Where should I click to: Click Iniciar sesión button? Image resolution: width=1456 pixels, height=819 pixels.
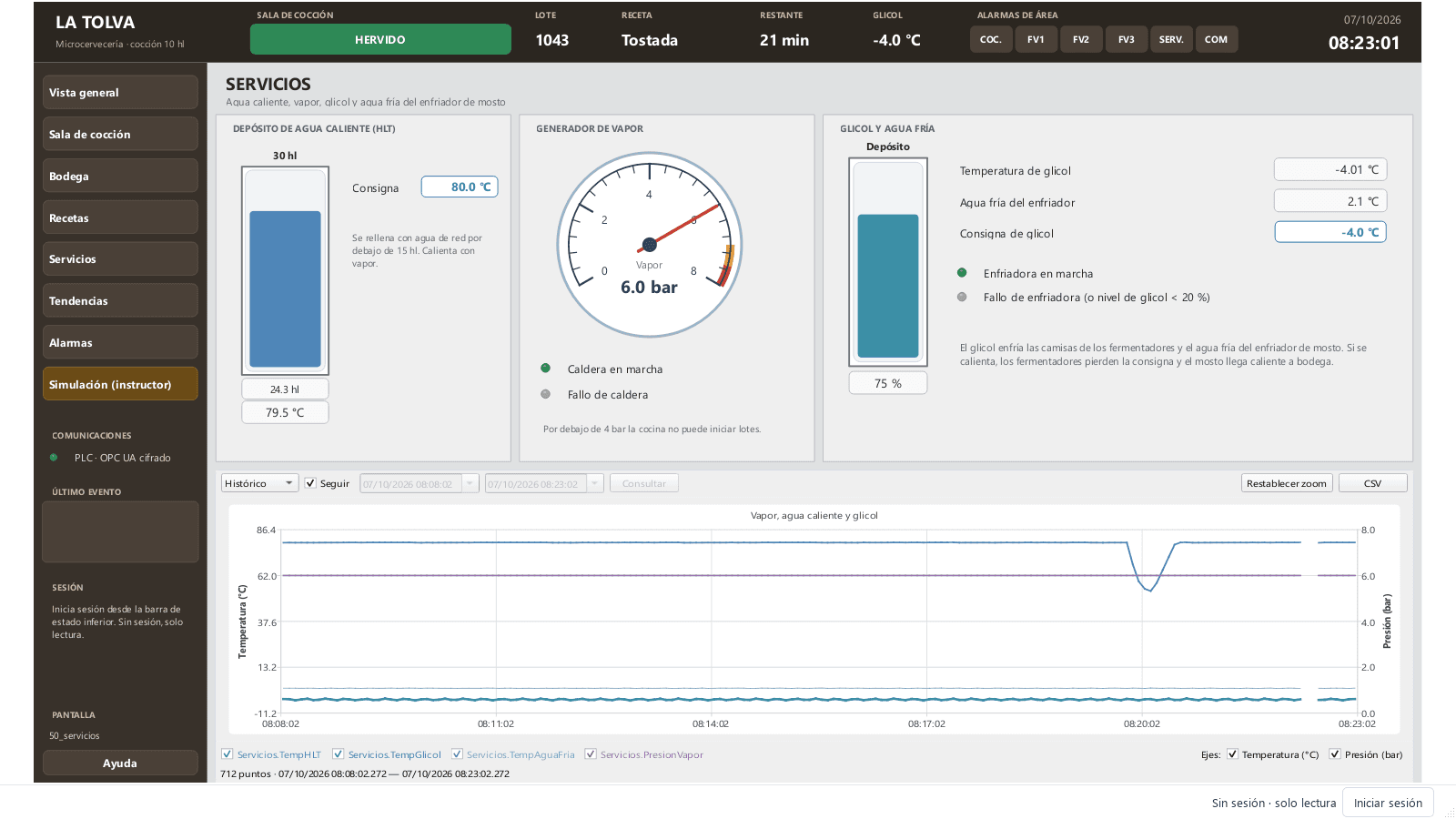tap(1388, 803)
